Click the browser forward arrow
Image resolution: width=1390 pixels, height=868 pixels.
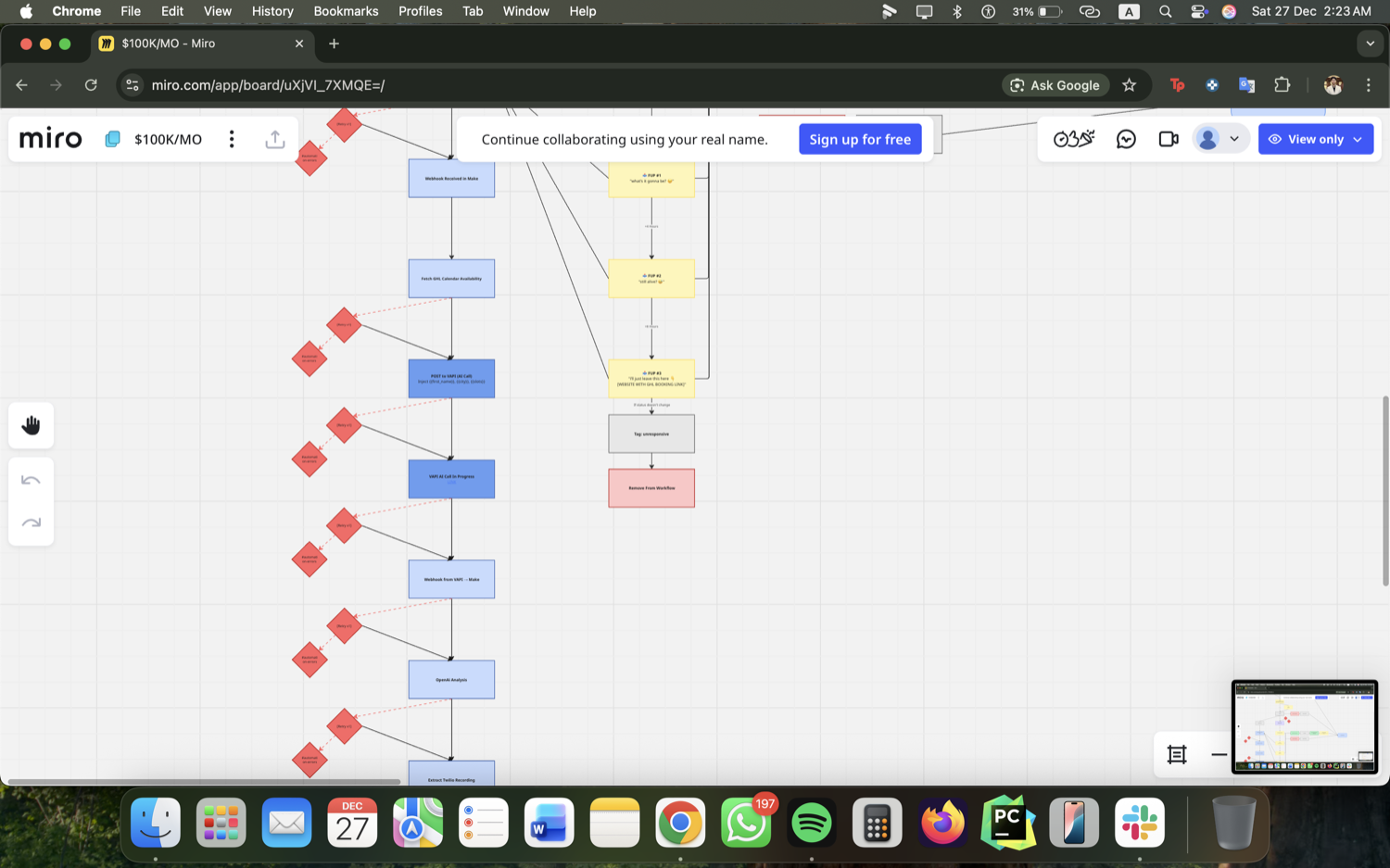[x=56, y=85]
